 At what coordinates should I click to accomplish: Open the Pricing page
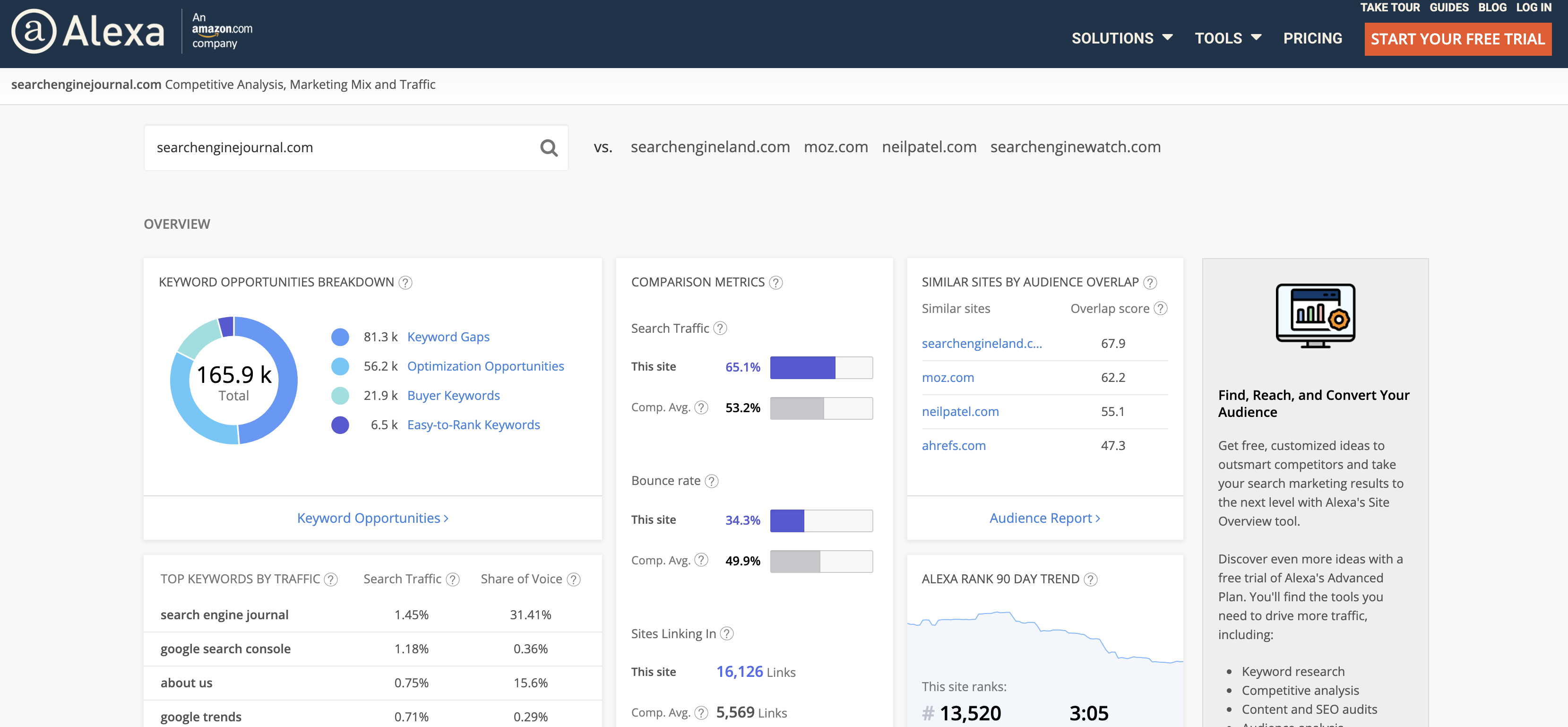(1312, 38)
